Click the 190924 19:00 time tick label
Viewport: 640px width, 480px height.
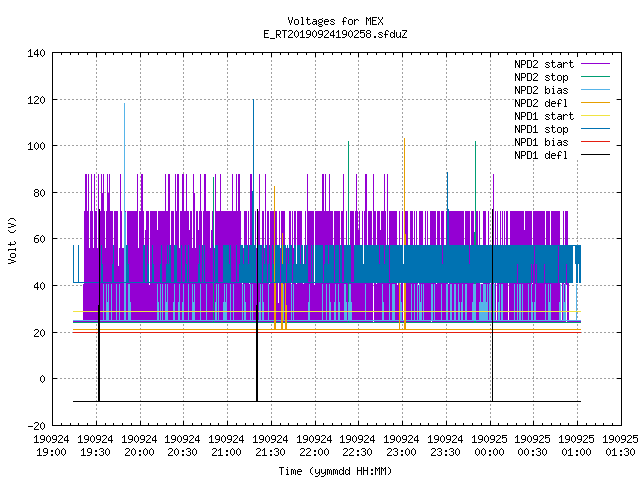[x=51, y=446]
